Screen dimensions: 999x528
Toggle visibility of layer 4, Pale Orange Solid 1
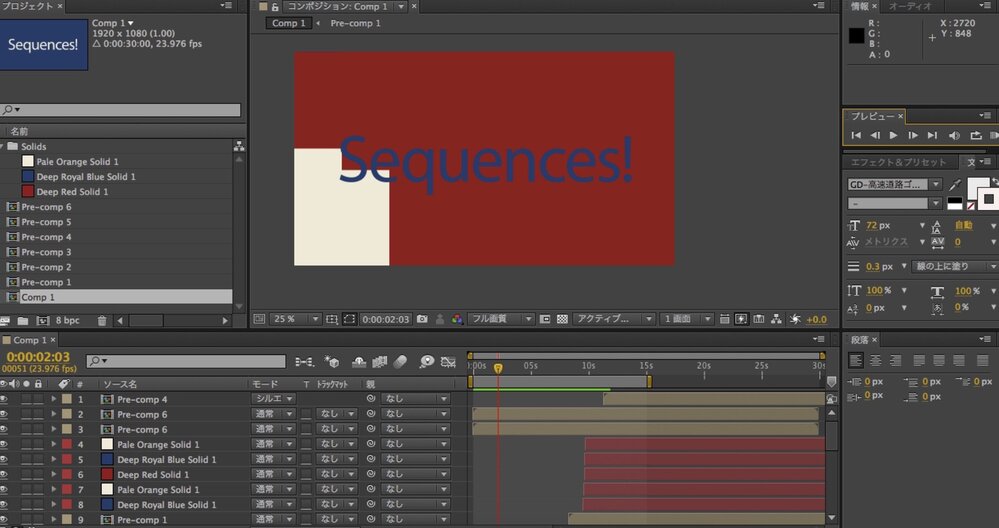[4, 444]
